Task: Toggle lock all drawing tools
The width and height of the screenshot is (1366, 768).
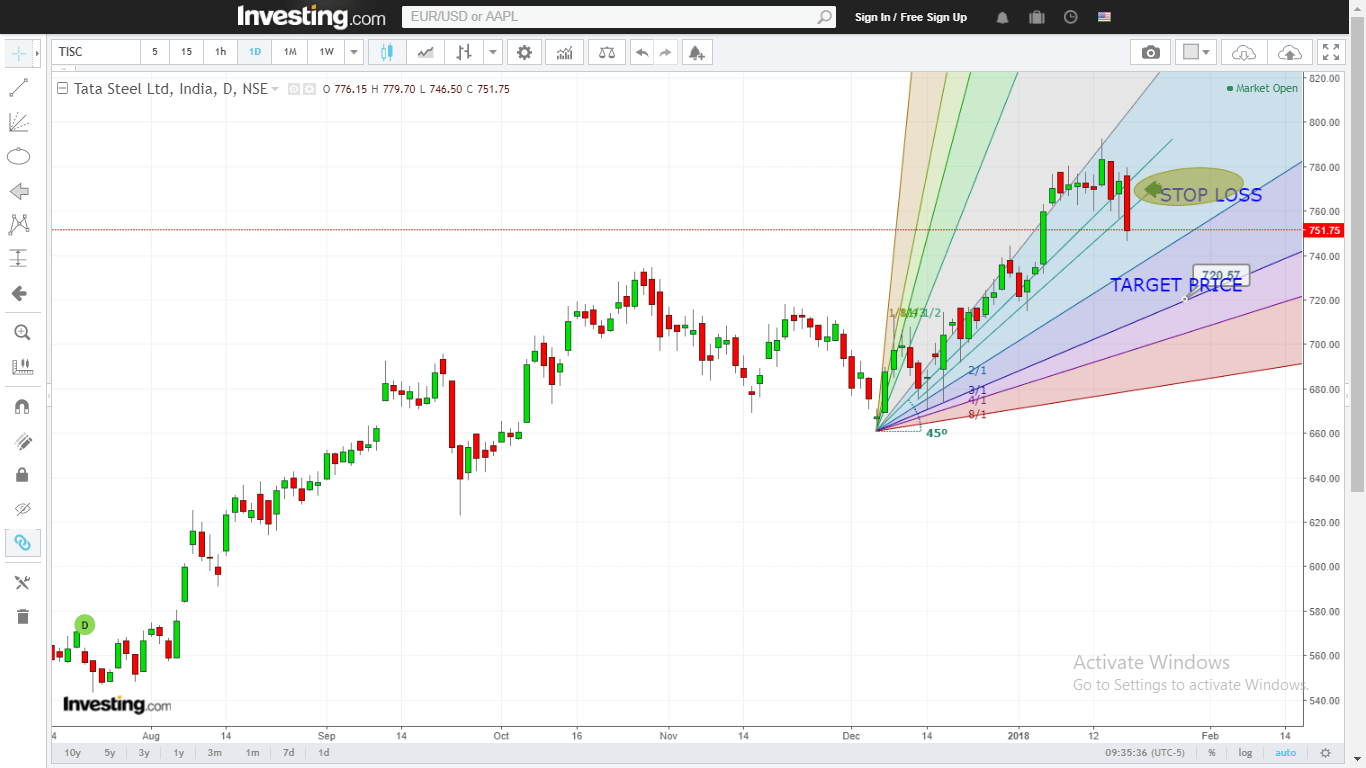Action: [x=22, y=475]
